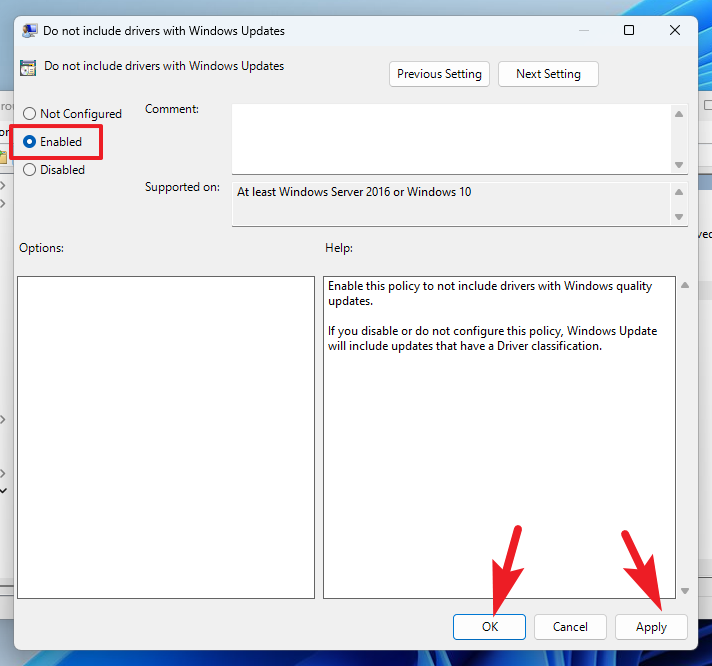The width and height of the screenshot is (712, 666).
Task: Click Cancel to discard changes
Action: [570, 627]
